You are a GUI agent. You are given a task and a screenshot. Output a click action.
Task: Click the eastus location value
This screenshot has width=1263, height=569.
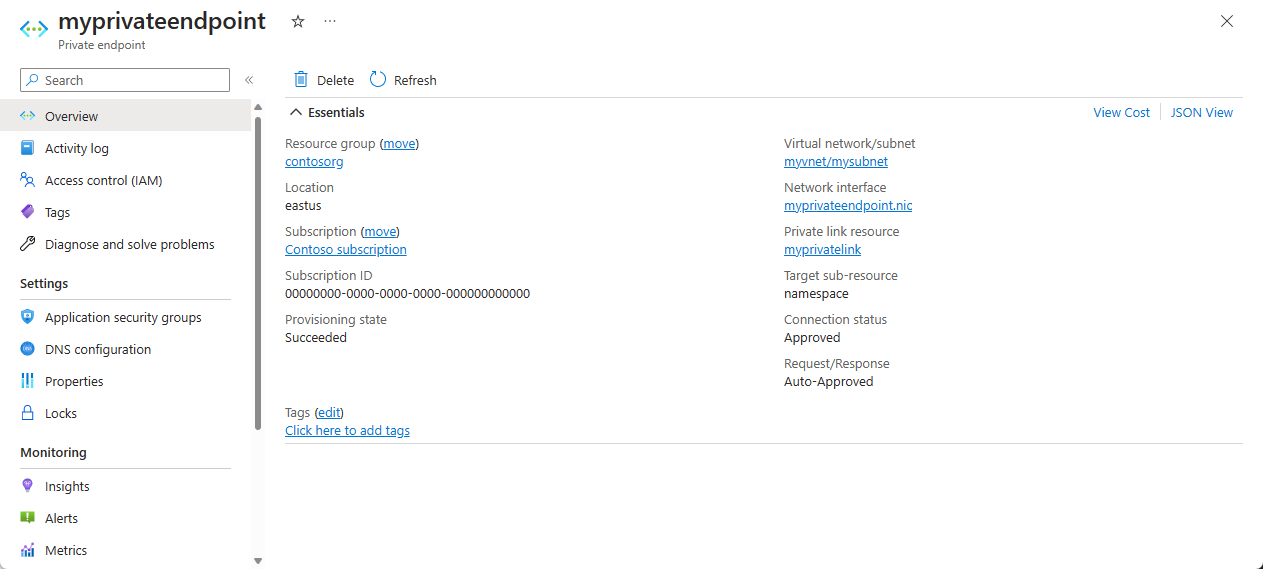point(303,205)
